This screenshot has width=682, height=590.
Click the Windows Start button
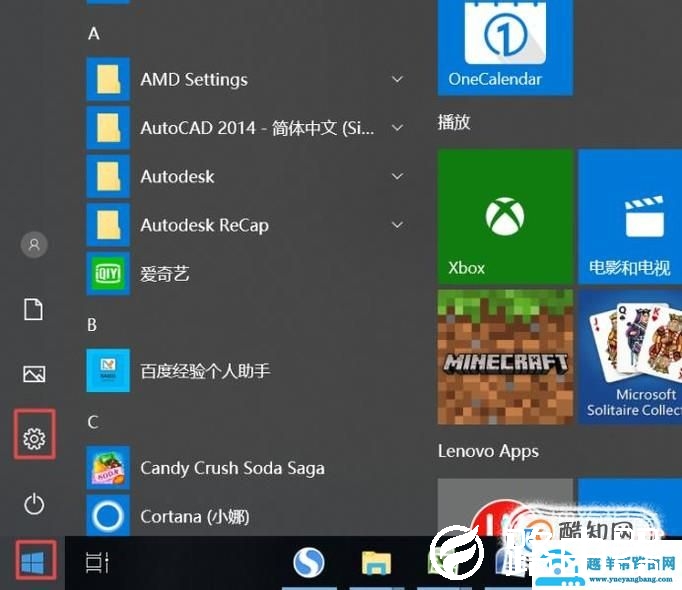[33, 563]
